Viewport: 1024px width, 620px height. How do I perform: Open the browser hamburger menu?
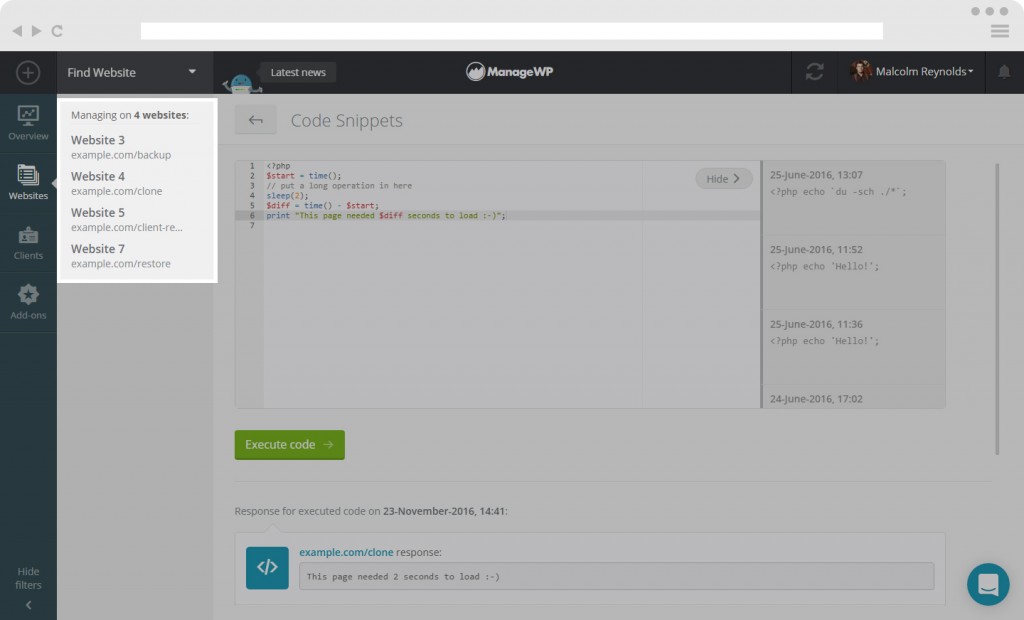click(1000, 31)
